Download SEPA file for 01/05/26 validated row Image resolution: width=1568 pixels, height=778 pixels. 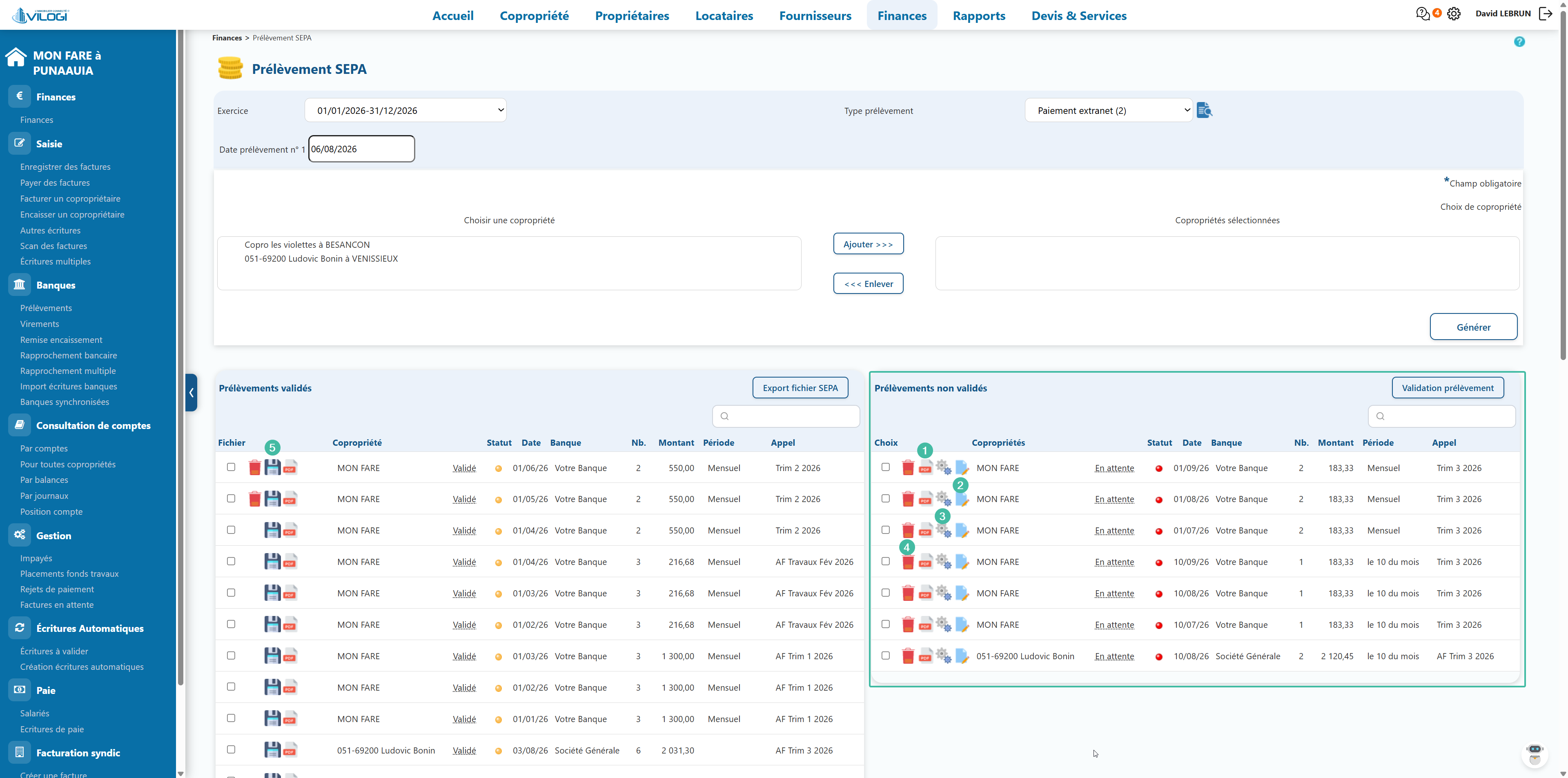coord(272,499)
